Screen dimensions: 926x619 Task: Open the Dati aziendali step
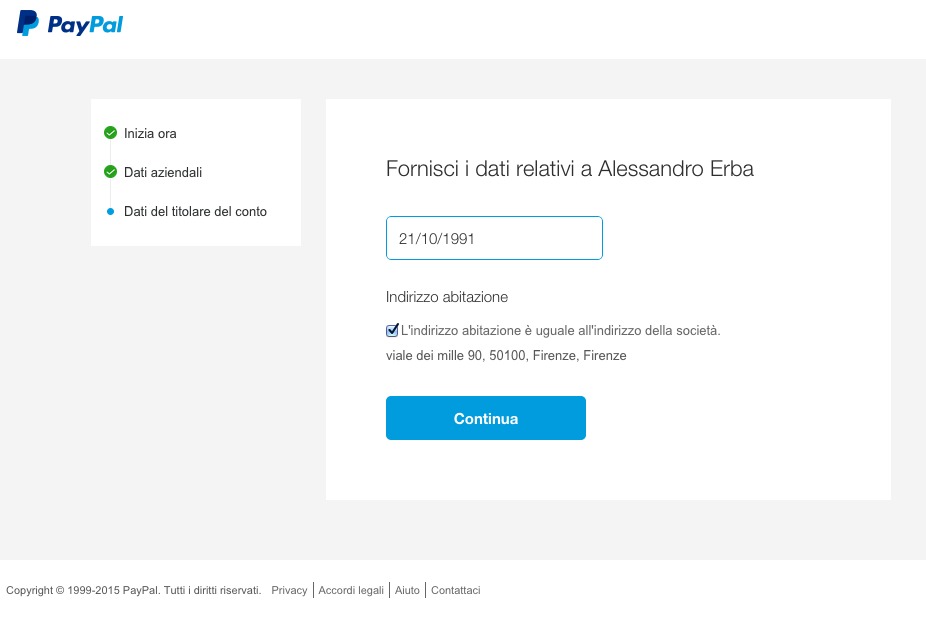162,172
